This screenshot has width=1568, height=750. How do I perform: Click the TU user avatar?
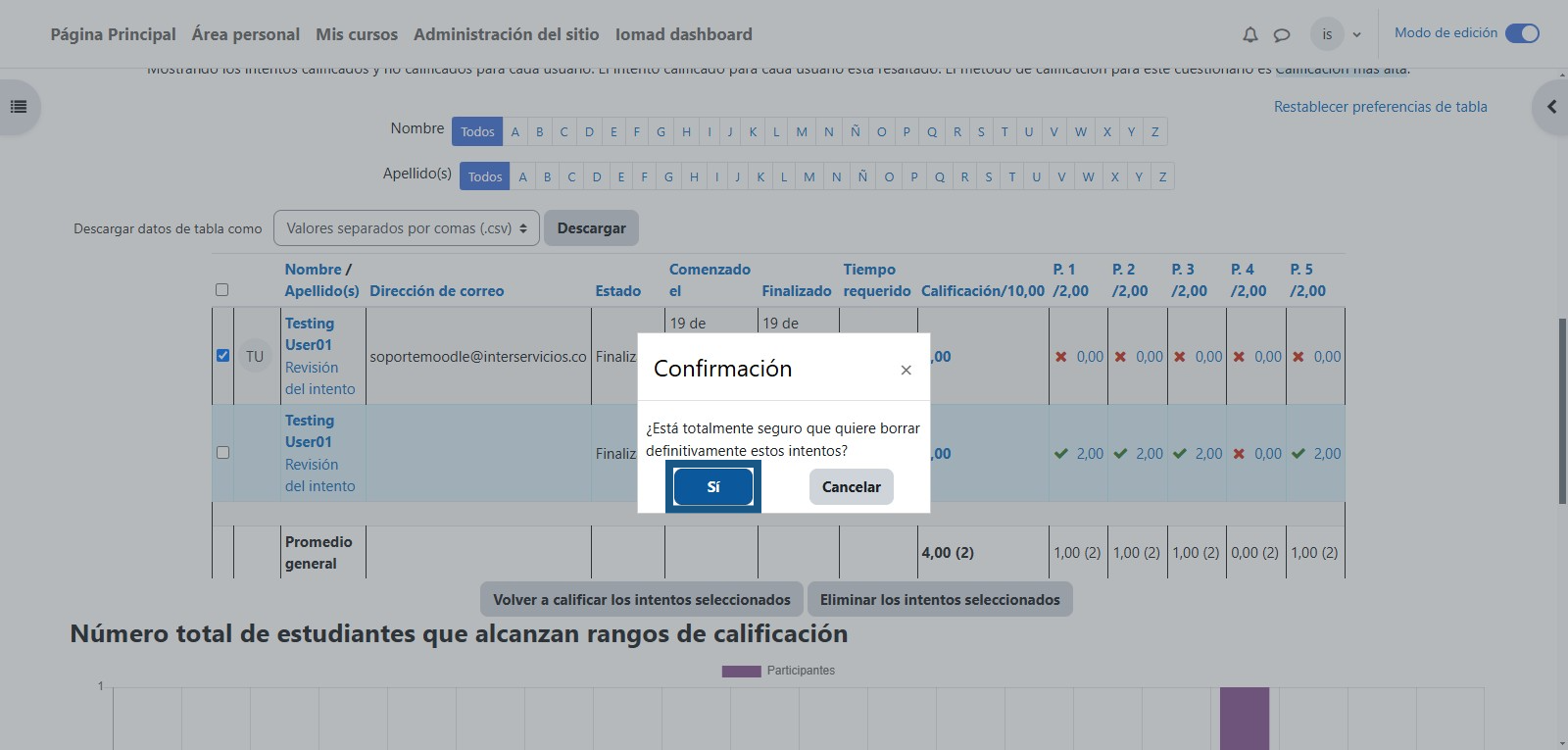coord(255,357)
